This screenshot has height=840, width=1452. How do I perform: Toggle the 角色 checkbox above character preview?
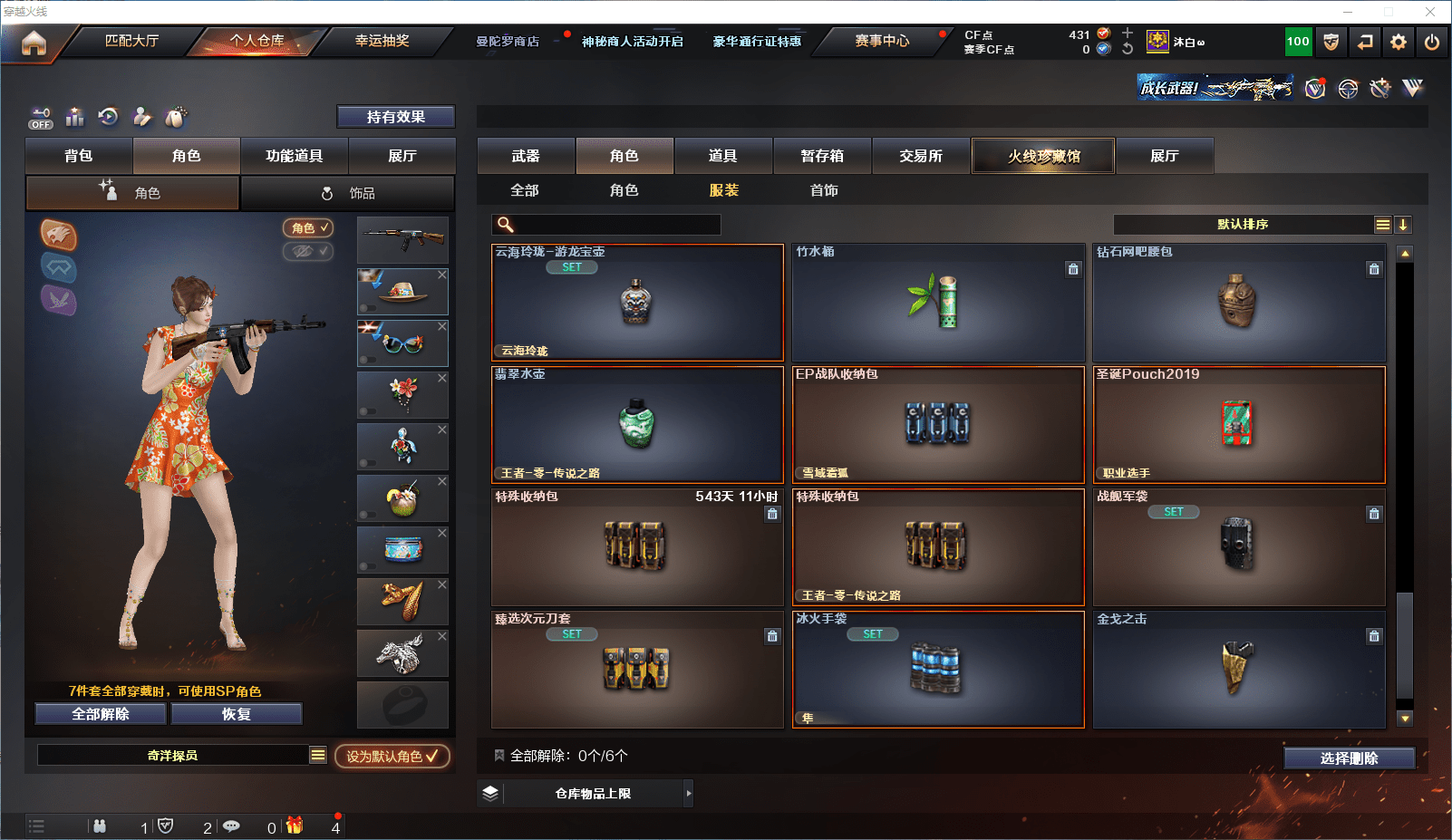[308, 228]
